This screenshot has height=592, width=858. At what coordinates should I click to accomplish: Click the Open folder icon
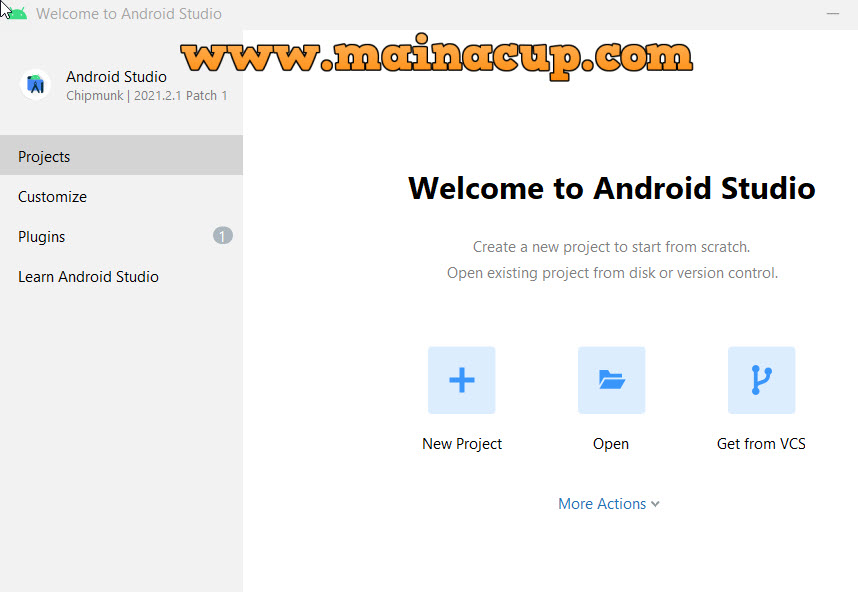click(611, 380)
